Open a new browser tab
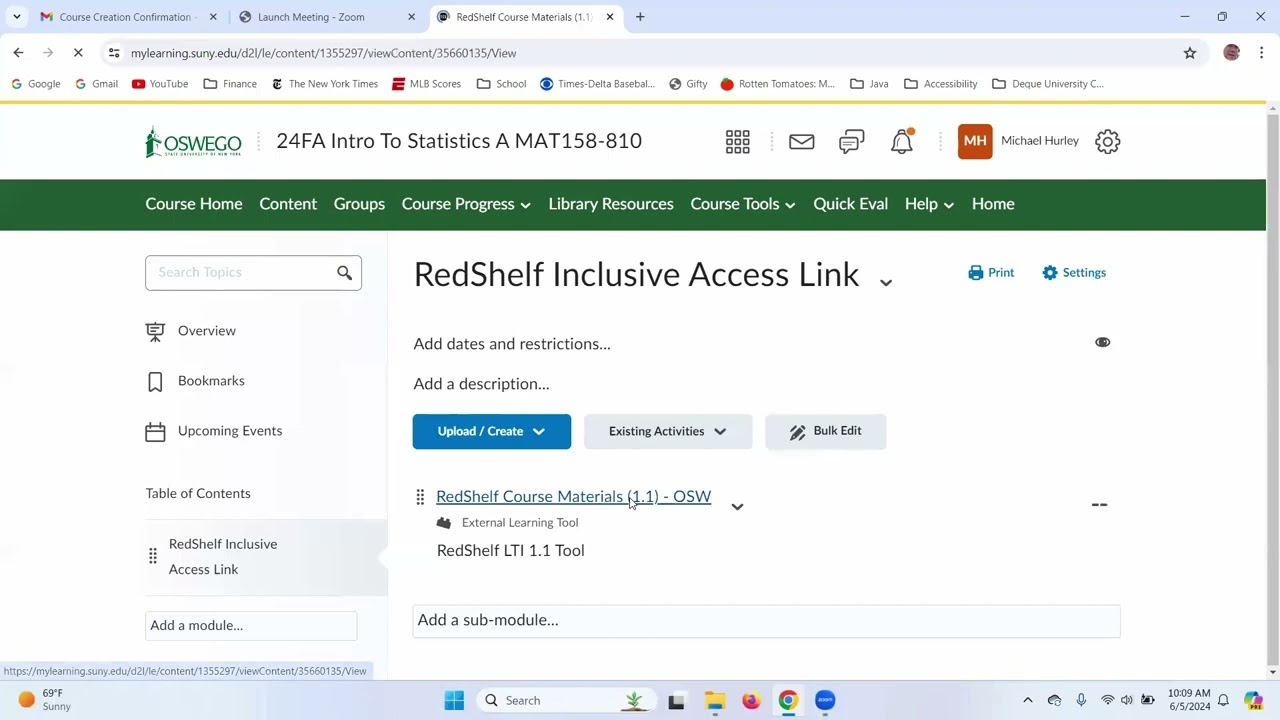Image resolution: width=1280 pixels, height=720 pixels. pyautogui.click(x=640, y=17)
